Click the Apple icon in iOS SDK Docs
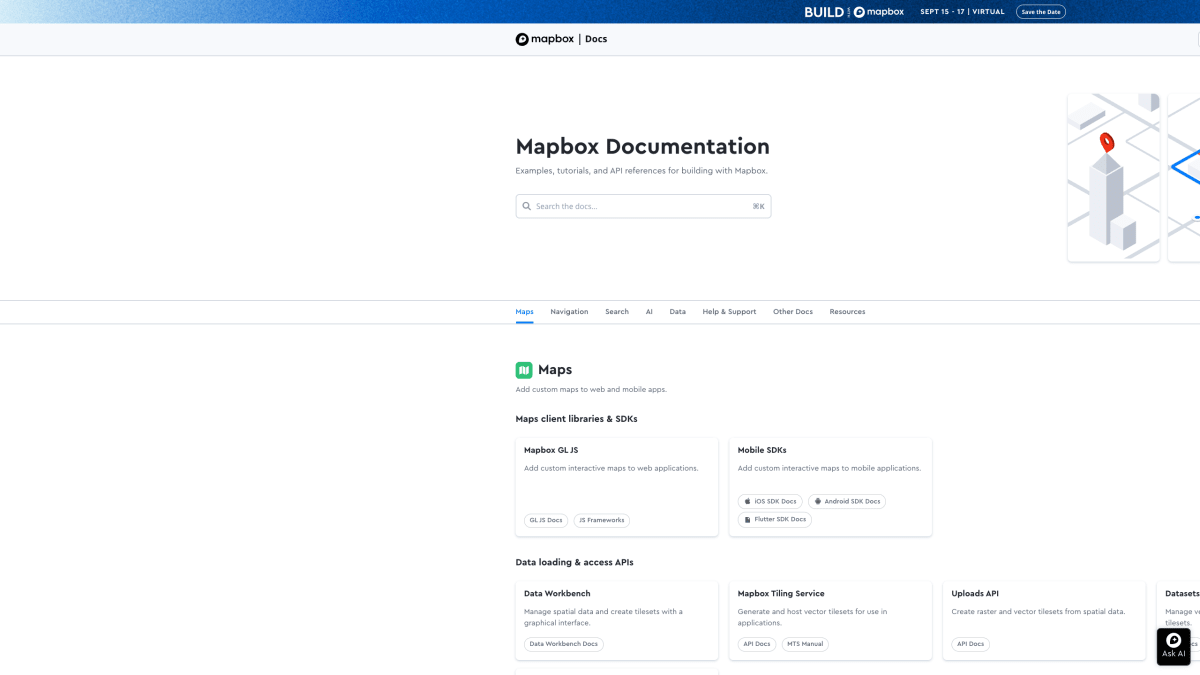Image resolution: width=1200 pixels, height=675 pixels. click(747, 501)
